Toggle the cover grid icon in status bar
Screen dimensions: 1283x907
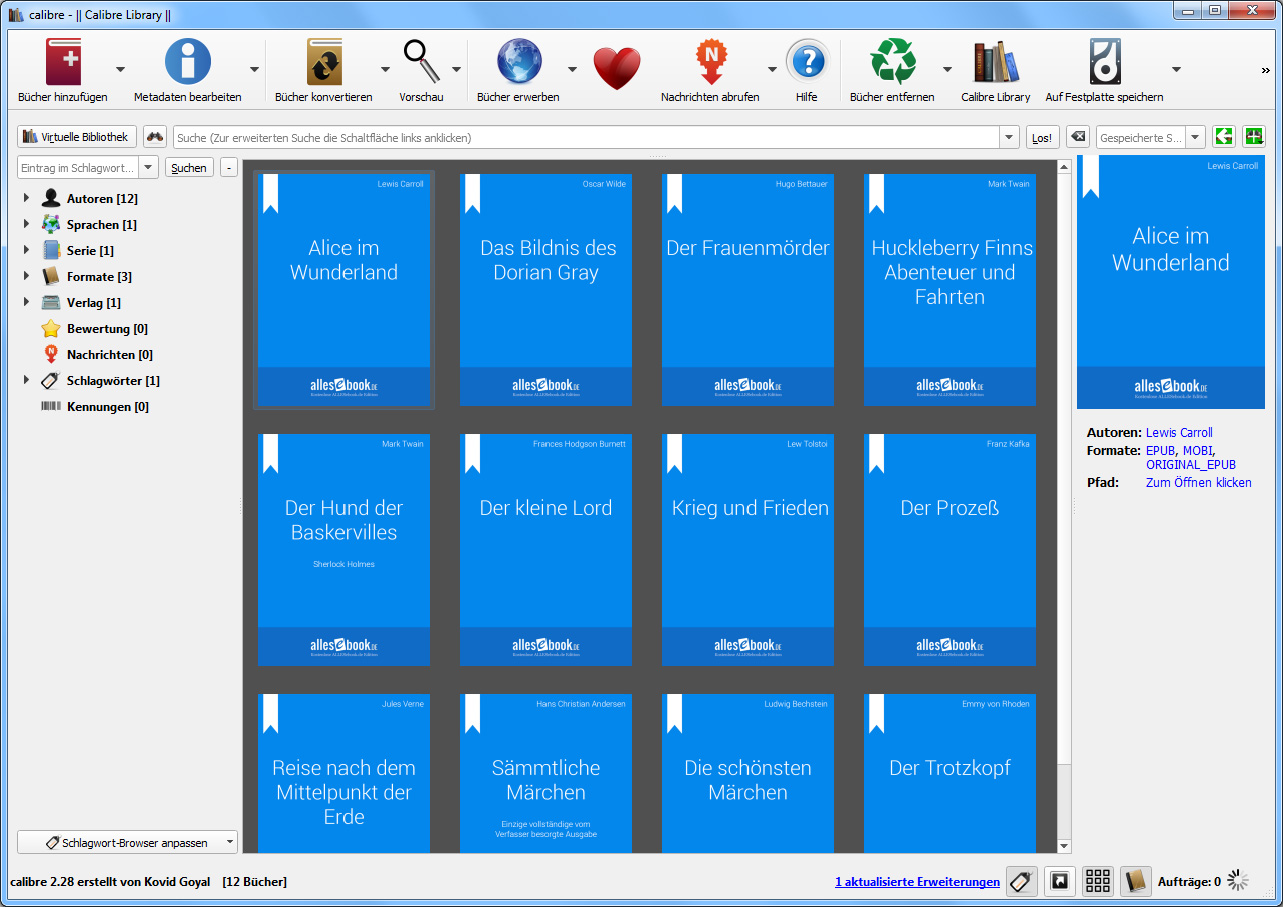[x=1098, y=881]
